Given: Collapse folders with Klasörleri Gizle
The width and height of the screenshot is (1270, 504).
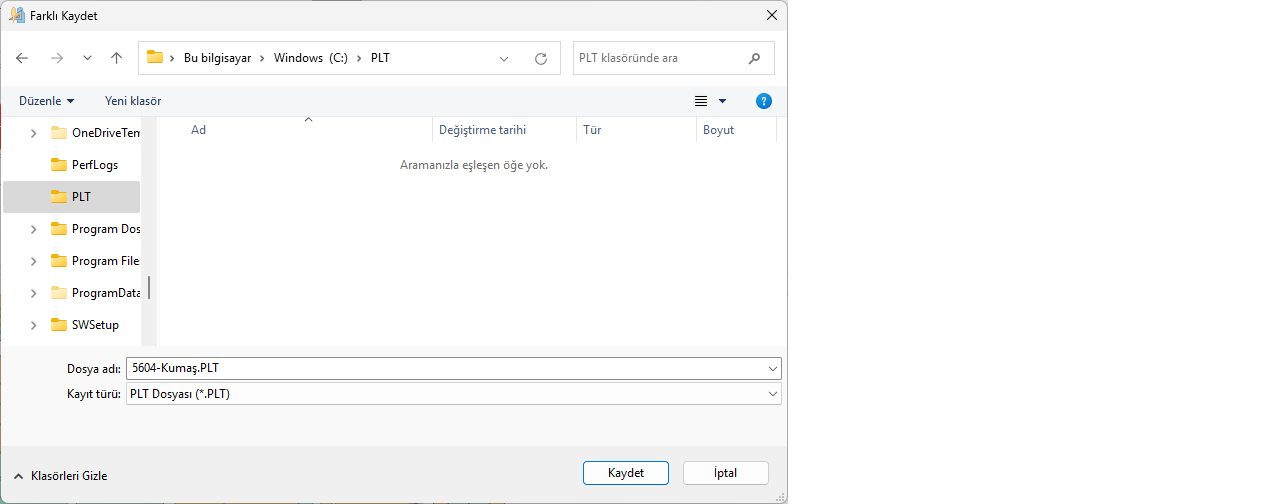Looking at the screenshot, I should coord(61,476).
